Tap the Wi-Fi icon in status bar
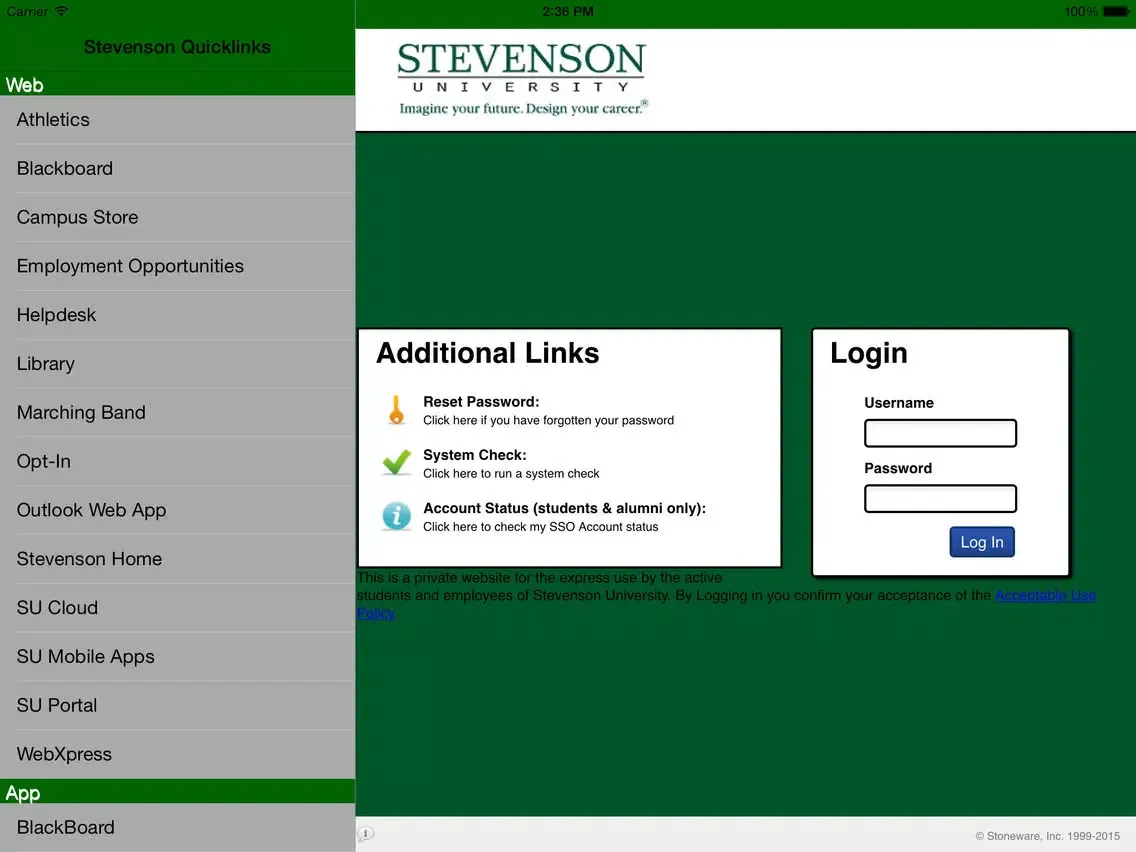The width and height of the screenshot is (1136, 852). 61,11
